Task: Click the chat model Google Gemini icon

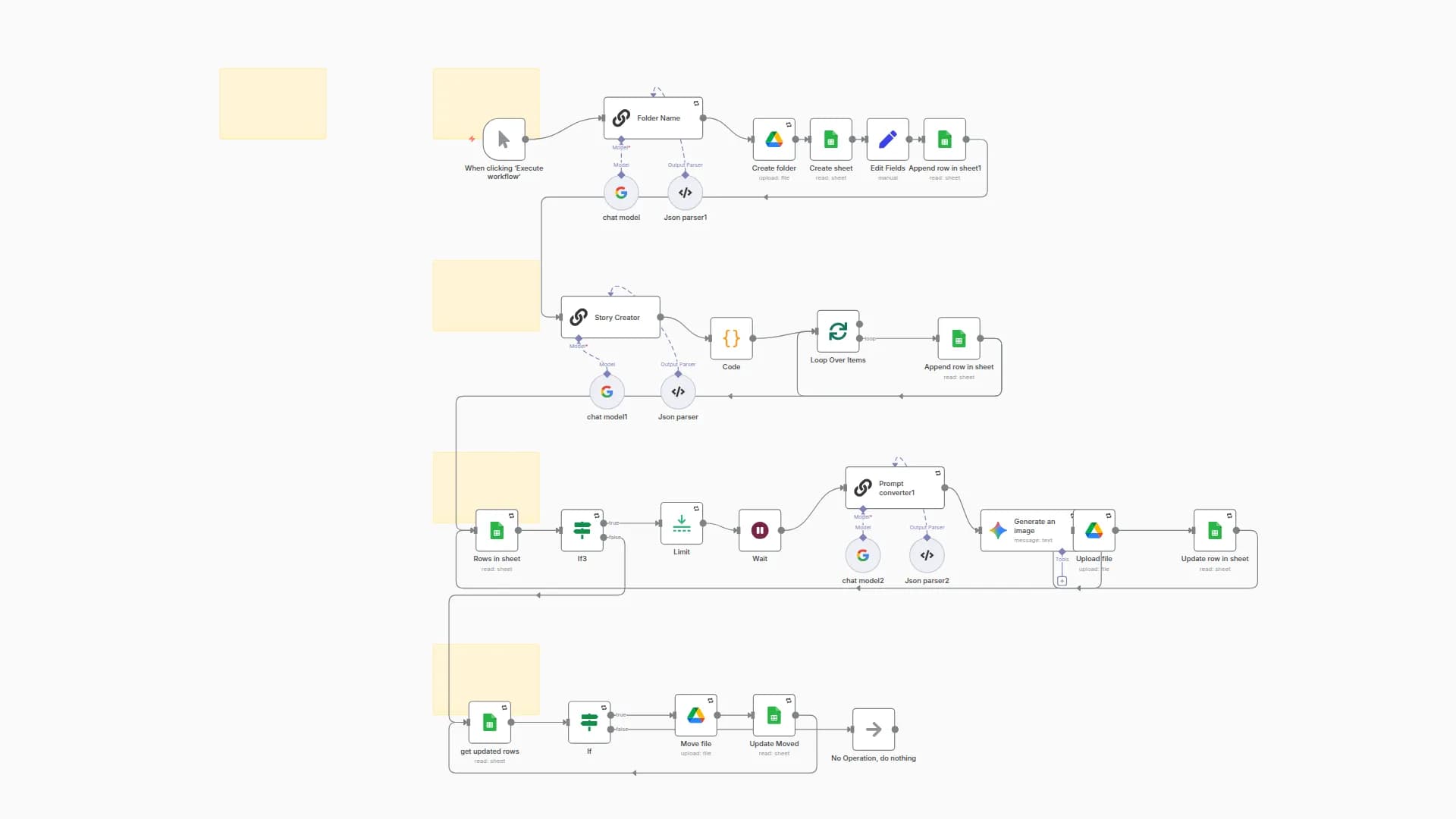Action: (x=621, y=192)
